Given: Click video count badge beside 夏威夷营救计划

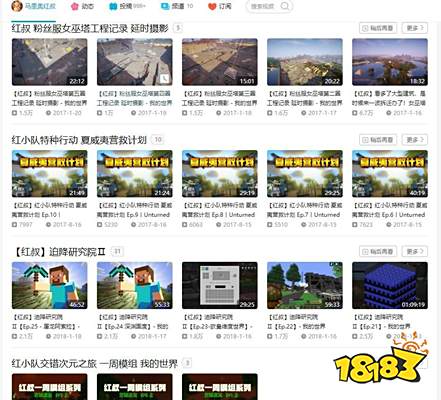Looking at the screenshot, I should (x=158, y=140).
